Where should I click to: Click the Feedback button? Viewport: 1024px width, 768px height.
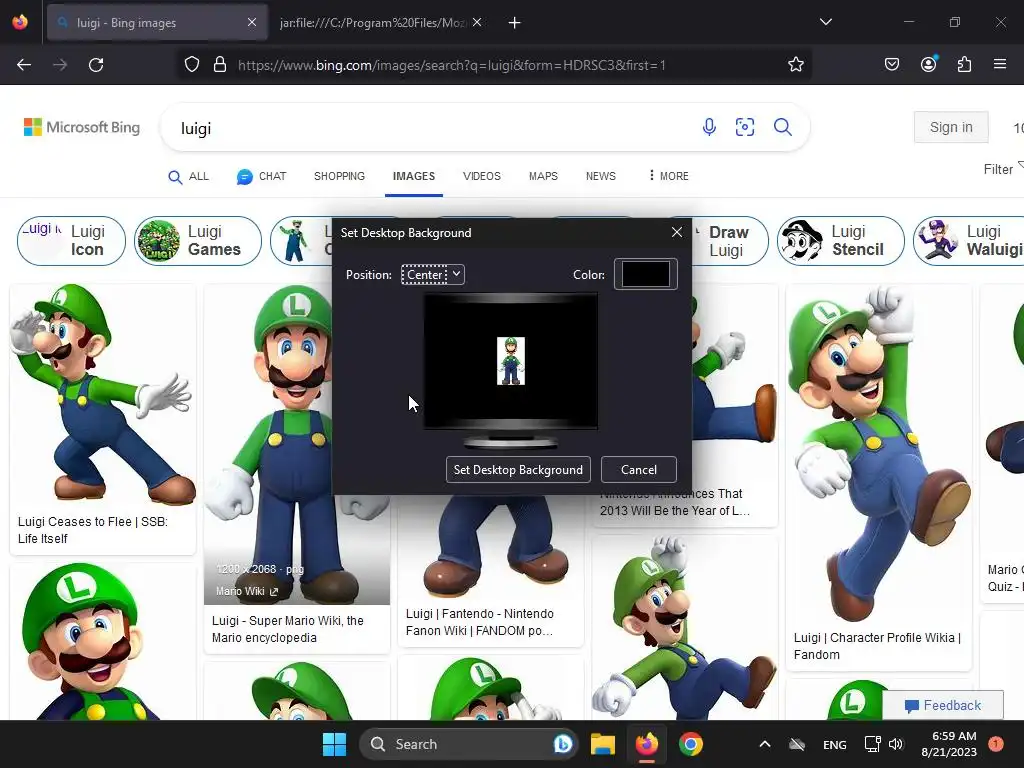(942, 705)
